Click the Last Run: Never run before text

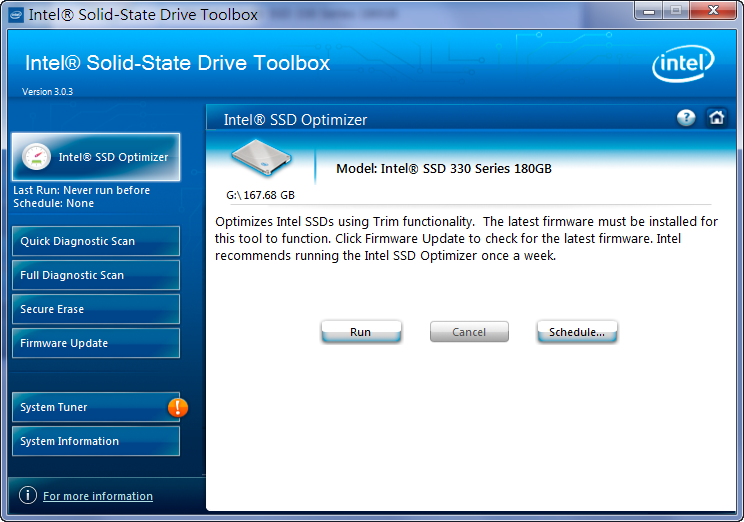coord(82,190)
